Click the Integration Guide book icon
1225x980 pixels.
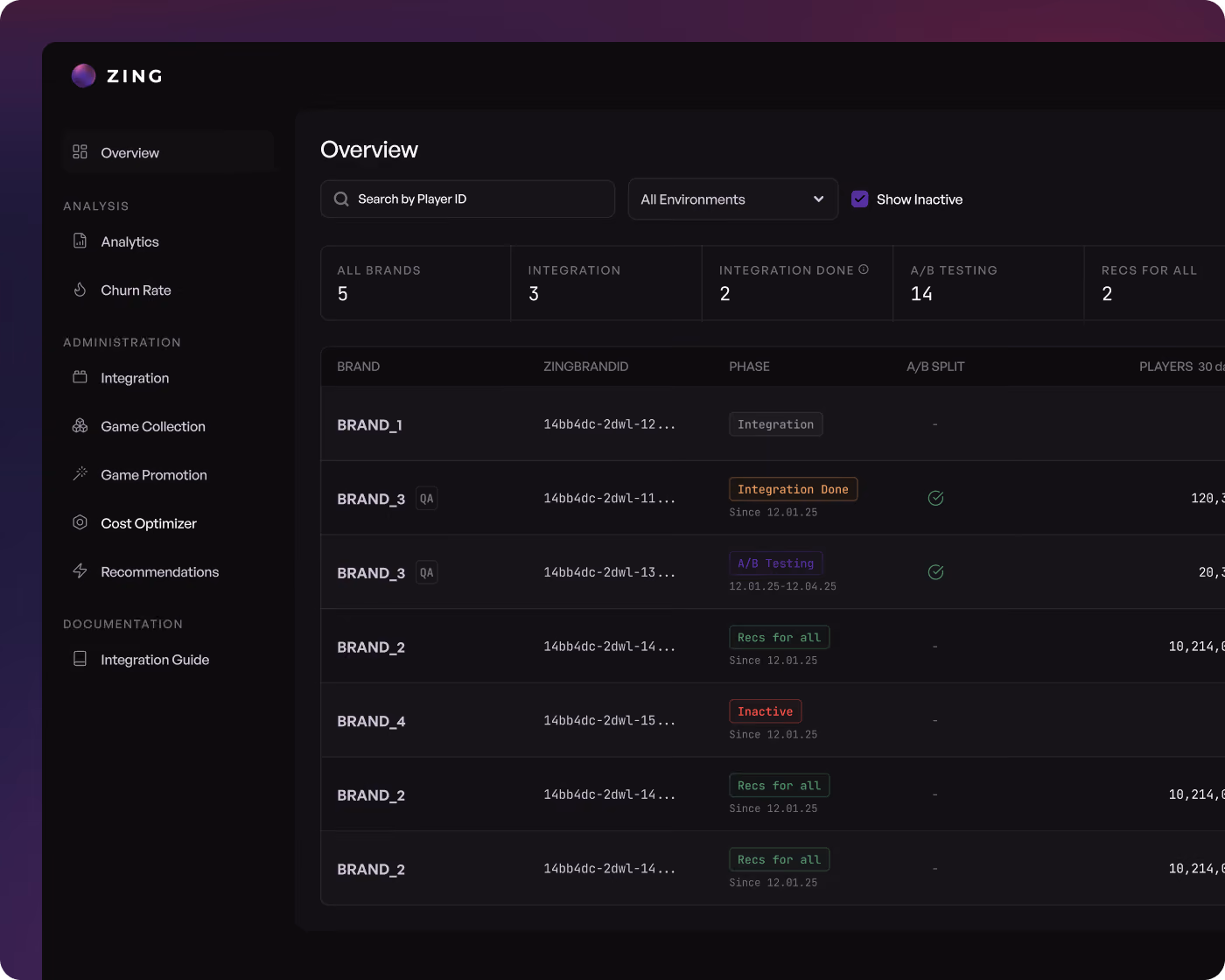80,659
